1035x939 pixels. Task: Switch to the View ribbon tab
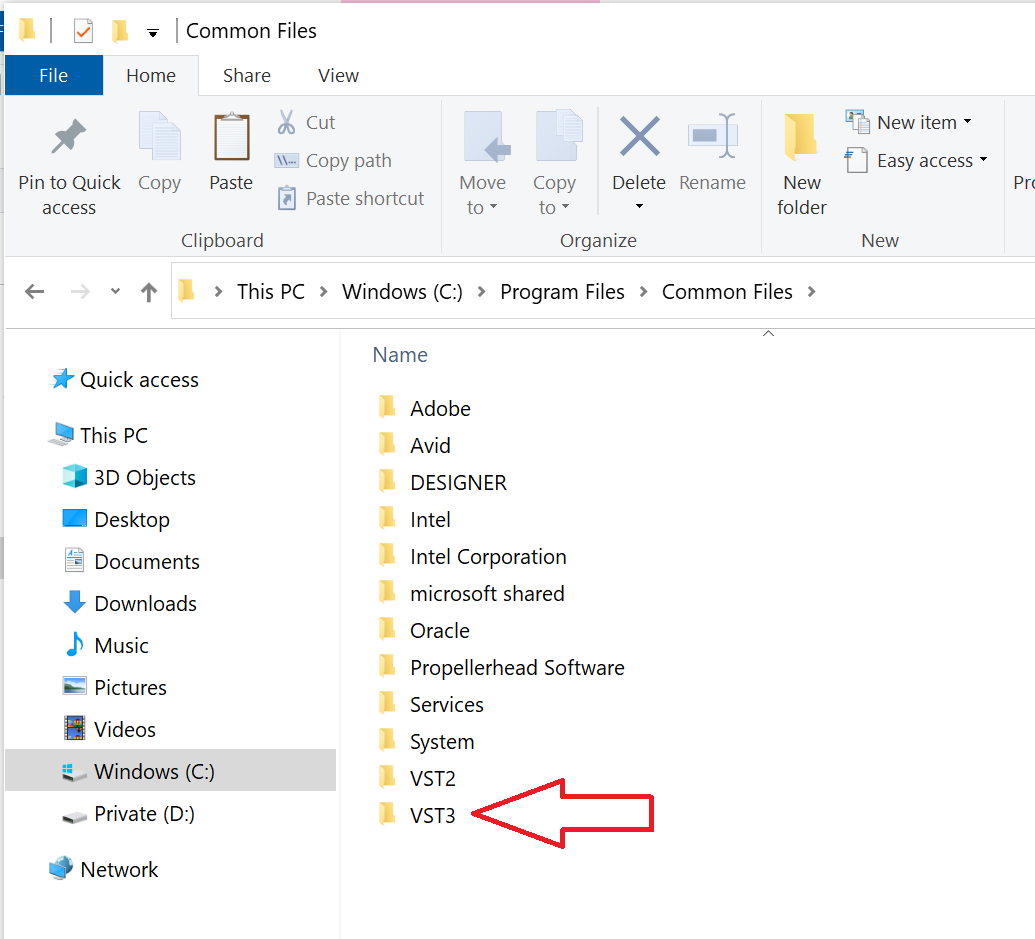(x=338, y=76)
